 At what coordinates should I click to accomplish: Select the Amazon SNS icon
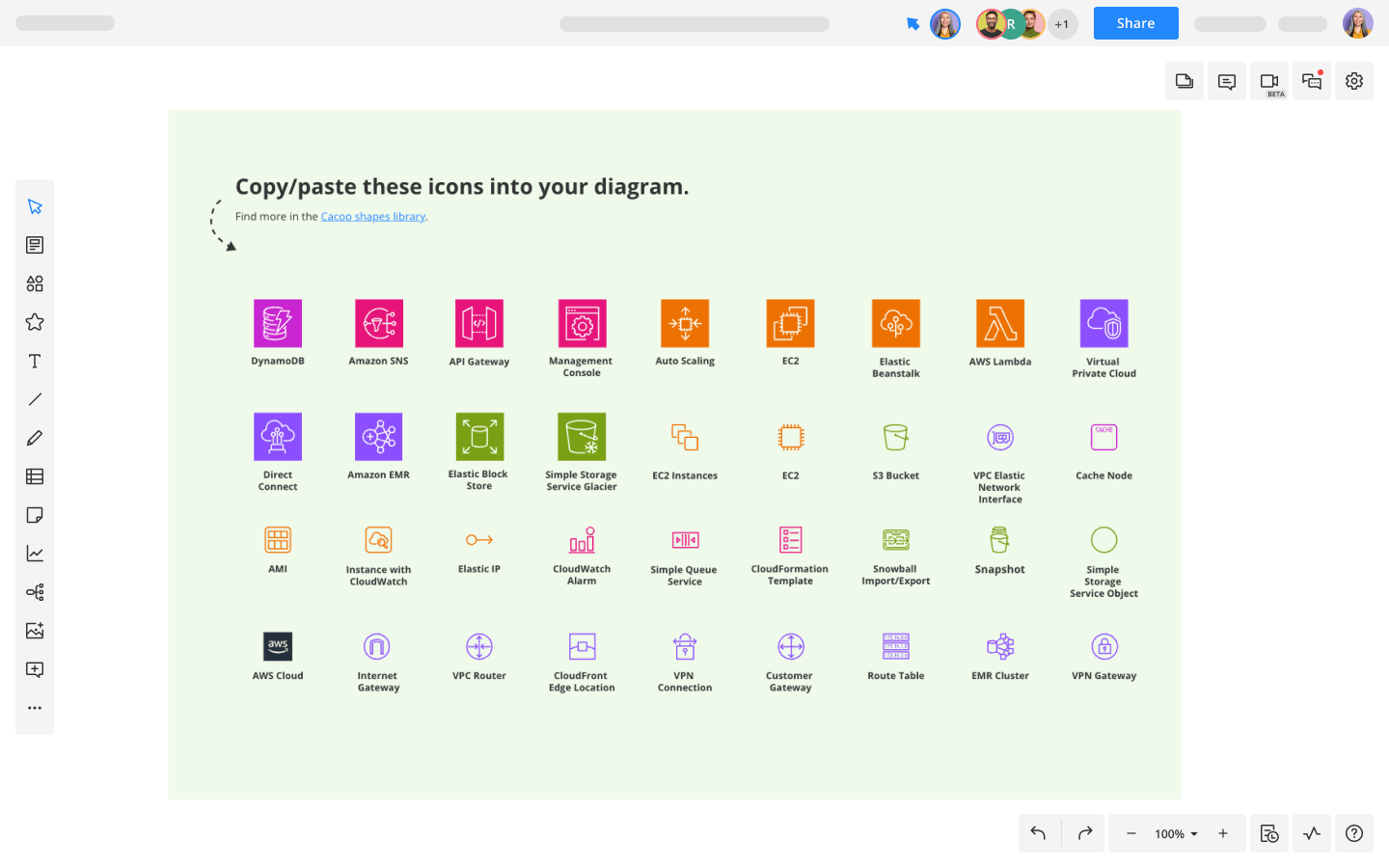point(379,323)
